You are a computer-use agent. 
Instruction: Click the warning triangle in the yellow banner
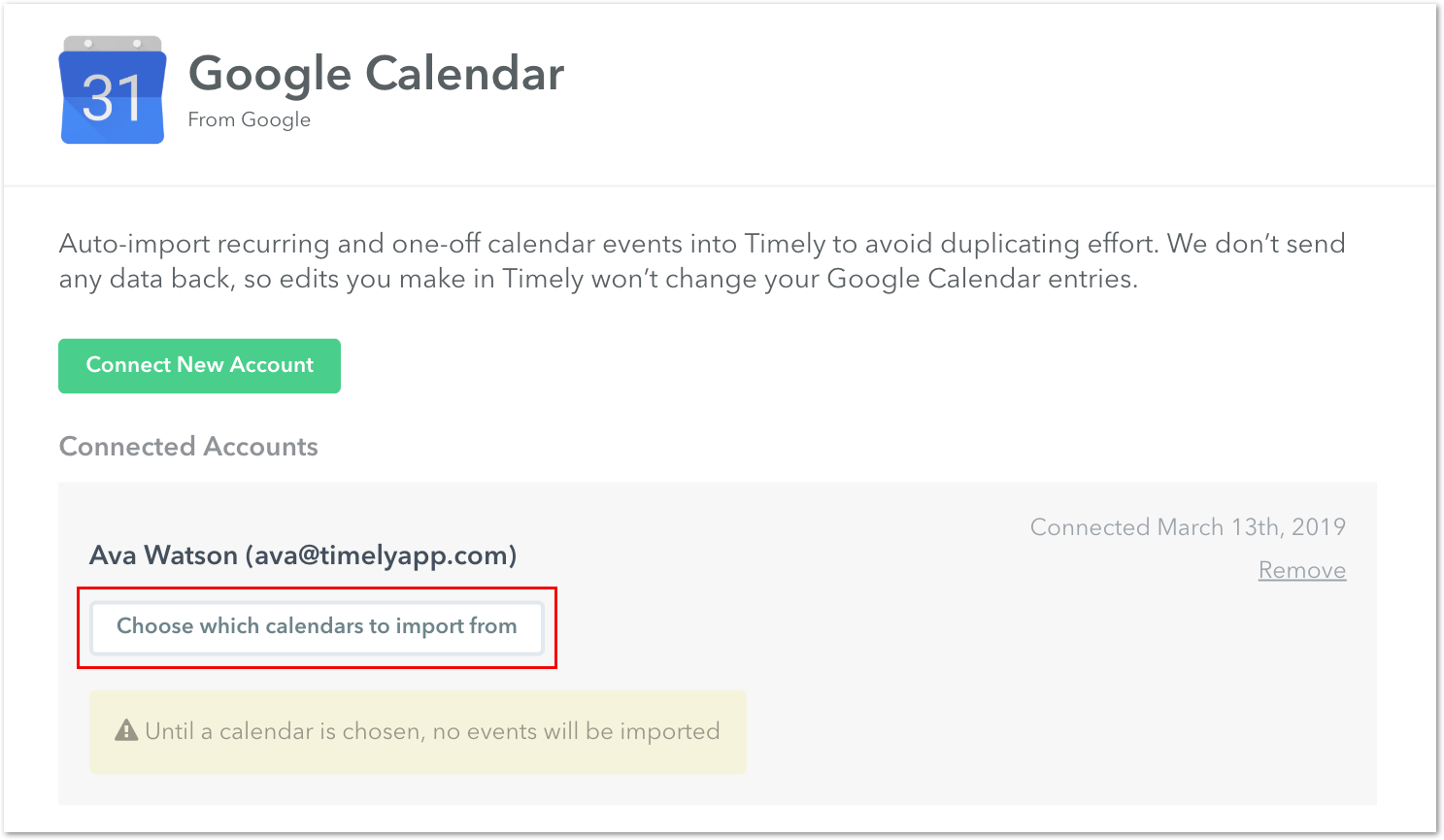tap(126, 728)
